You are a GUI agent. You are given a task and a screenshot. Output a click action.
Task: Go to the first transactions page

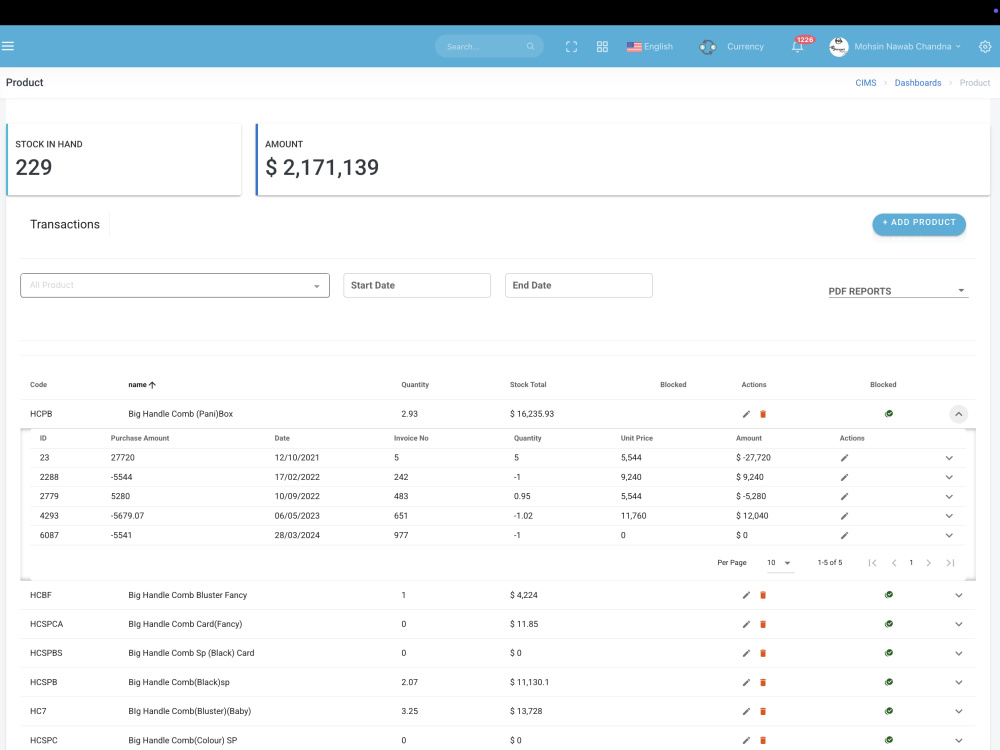coord(872,562)
